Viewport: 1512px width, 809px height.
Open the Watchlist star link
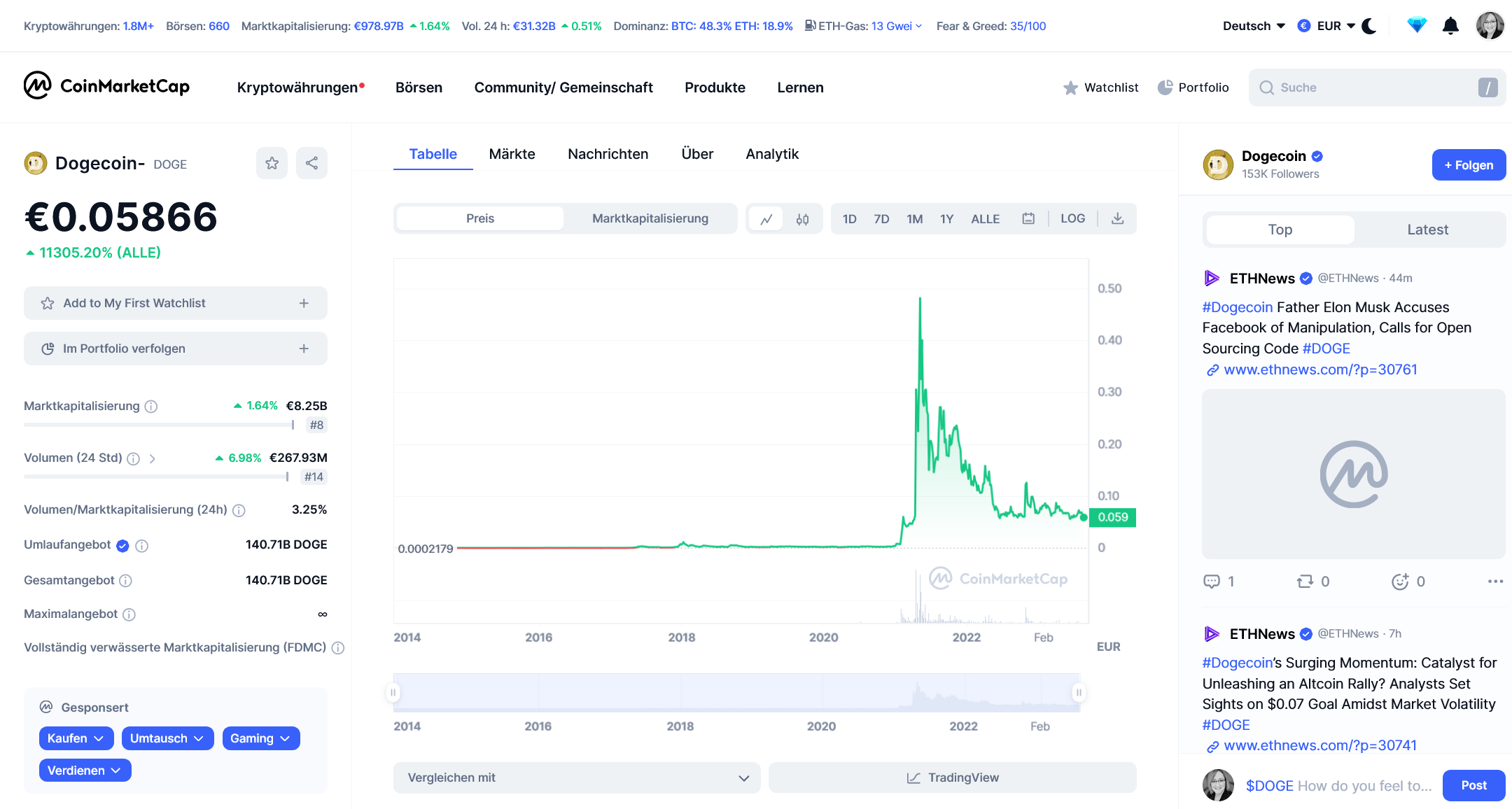tap(1100, 87)
